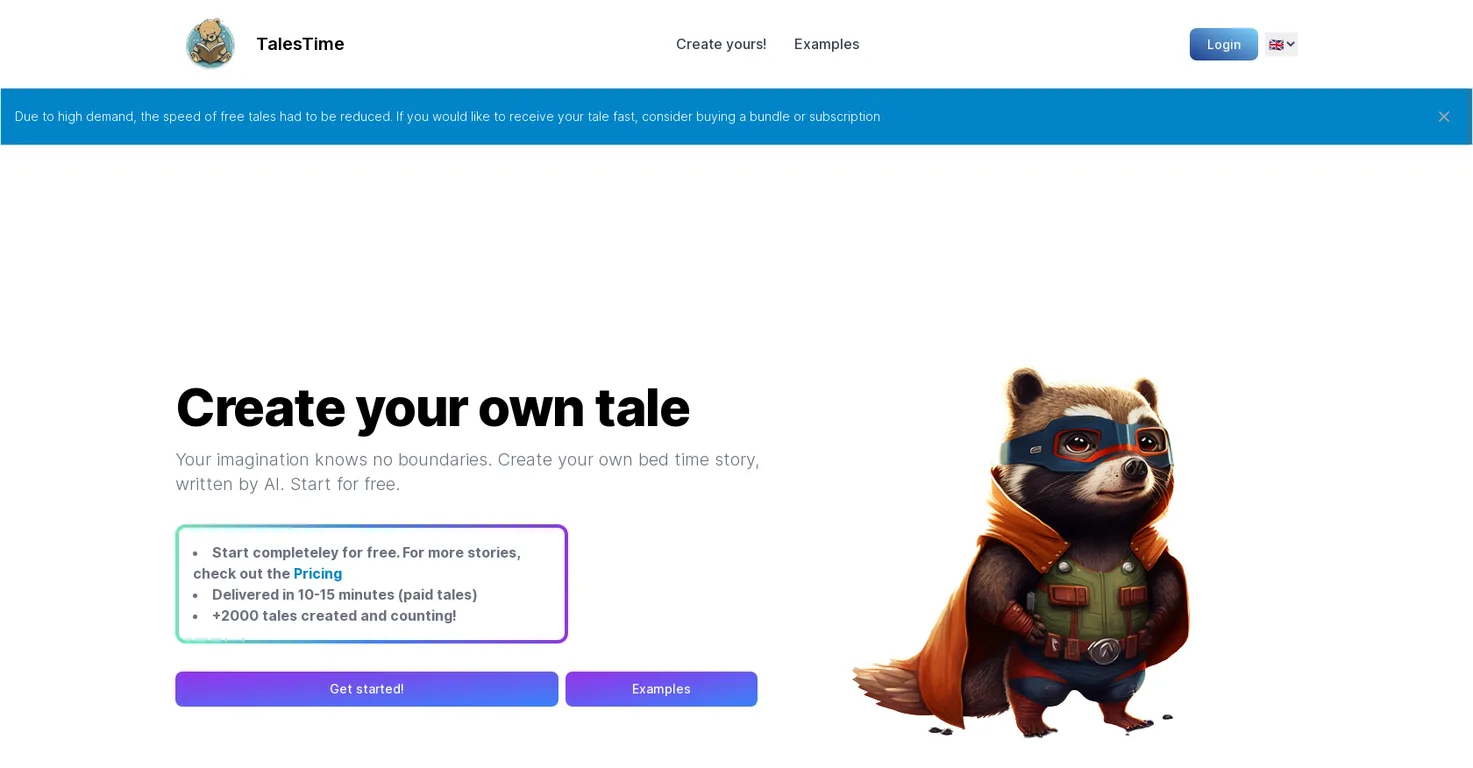Image resolution: width=1473 pixels, height=768 pixels.
Task: Click the banner text about reduced speed
Action: [448, 117]
